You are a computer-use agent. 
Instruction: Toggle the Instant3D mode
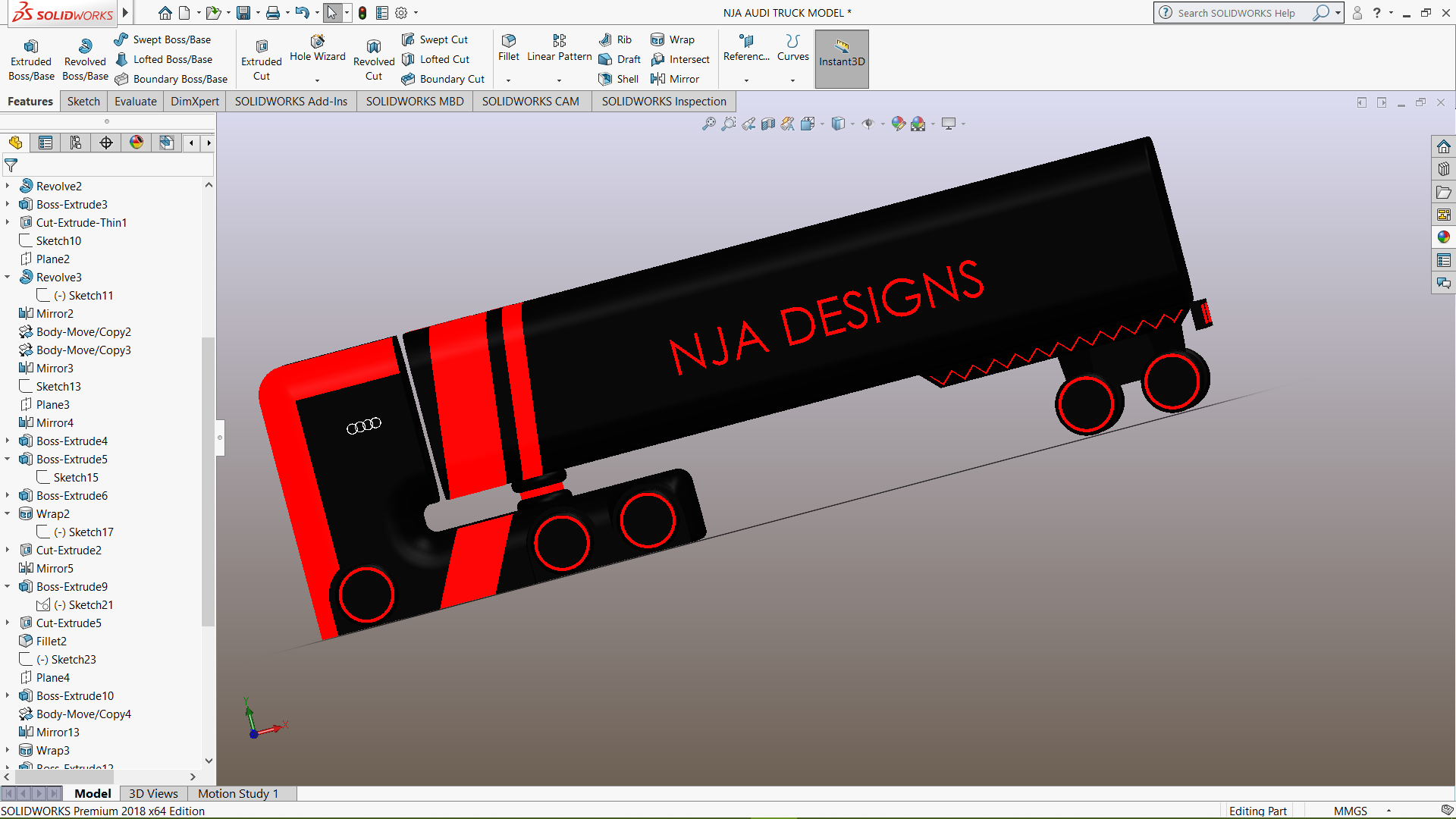[842, 59]
